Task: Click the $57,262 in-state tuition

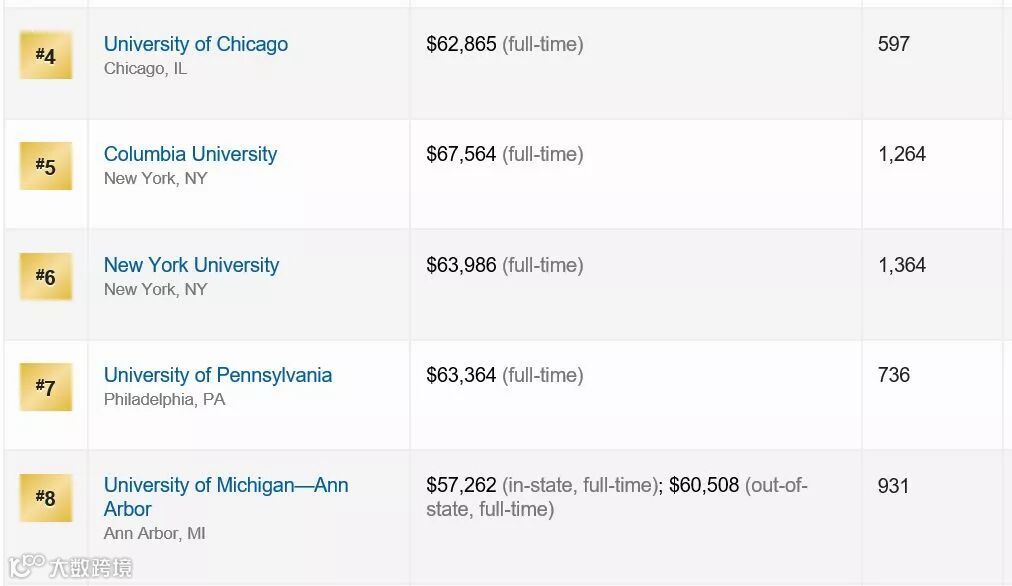Action: (461, 485)
